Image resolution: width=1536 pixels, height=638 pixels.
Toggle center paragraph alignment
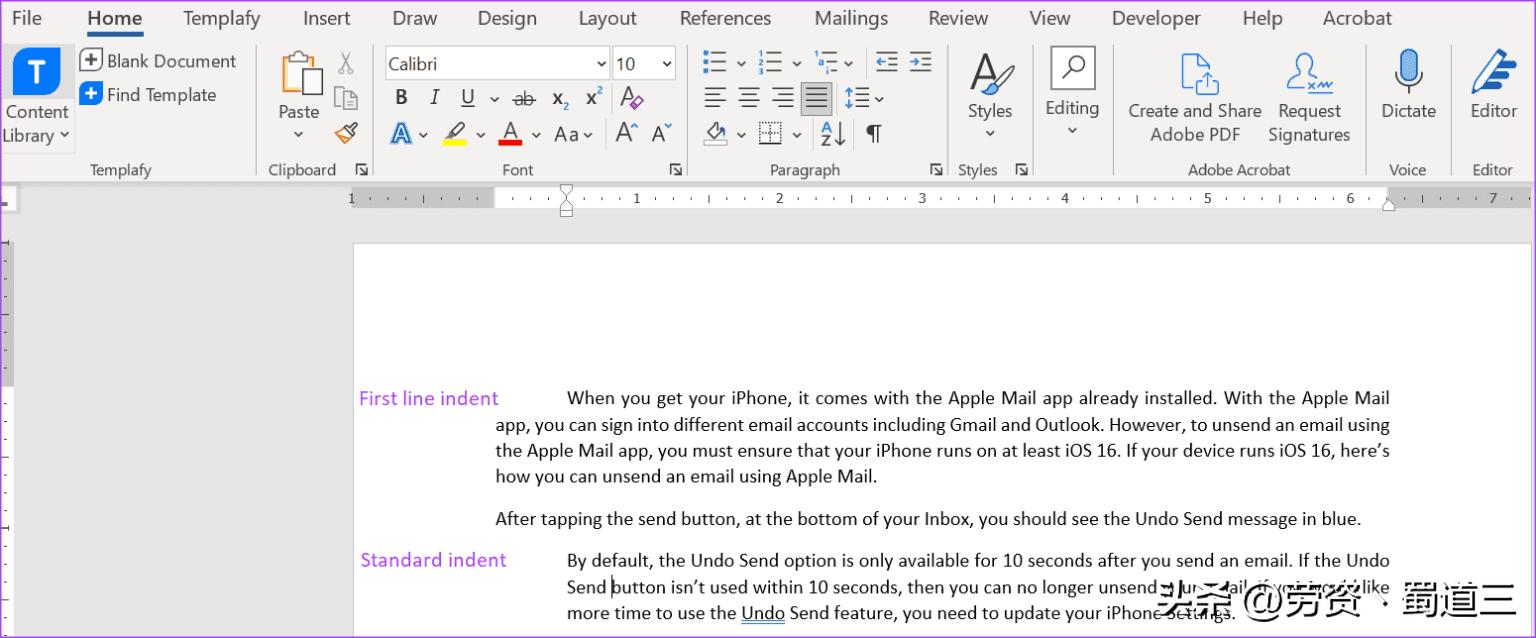pos(749,97)
